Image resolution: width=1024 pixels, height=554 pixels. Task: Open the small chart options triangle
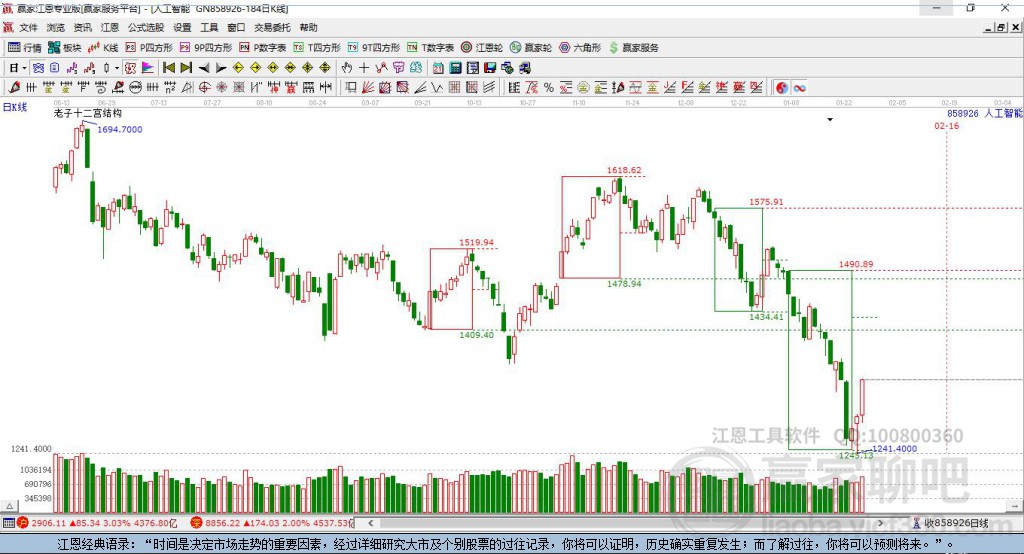[x=830, y=120]
